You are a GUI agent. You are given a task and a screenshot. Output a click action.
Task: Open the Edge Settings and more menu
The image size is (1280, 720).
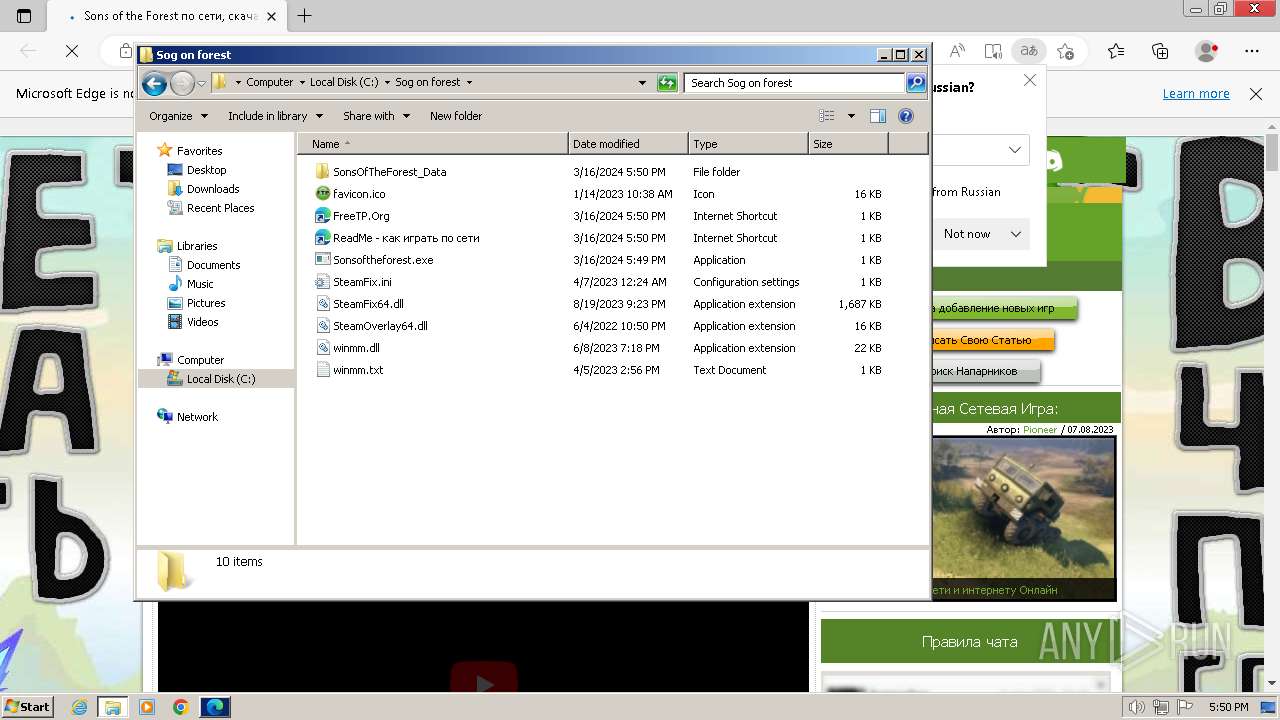pyautogui.click(x=1252, y=51)
